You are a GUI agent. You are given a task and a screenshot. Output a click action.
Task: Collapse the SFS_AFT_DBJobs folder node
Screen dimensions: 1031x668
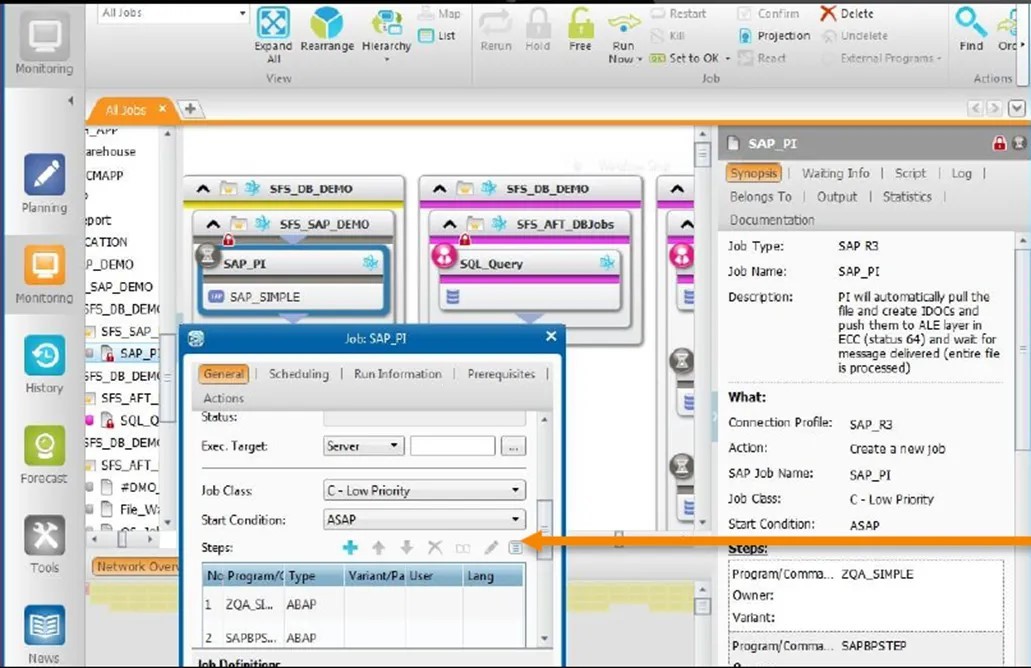(x=449, y=224)
